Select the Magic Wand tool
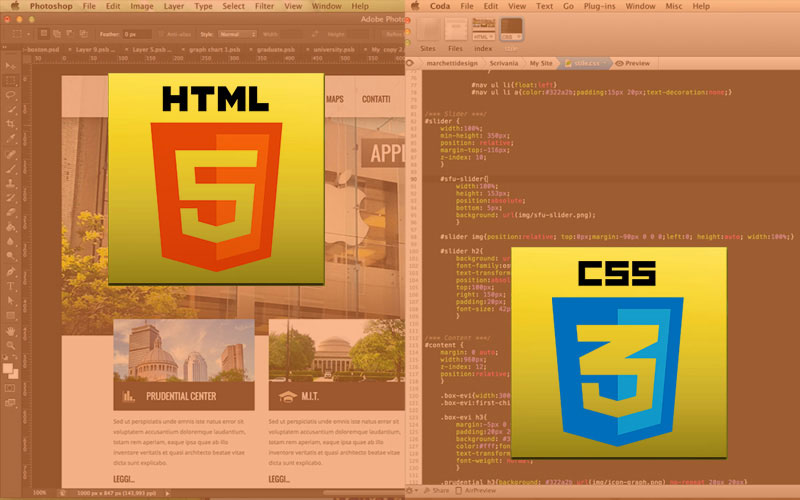The image size is (800, 500). click(10, 110)
